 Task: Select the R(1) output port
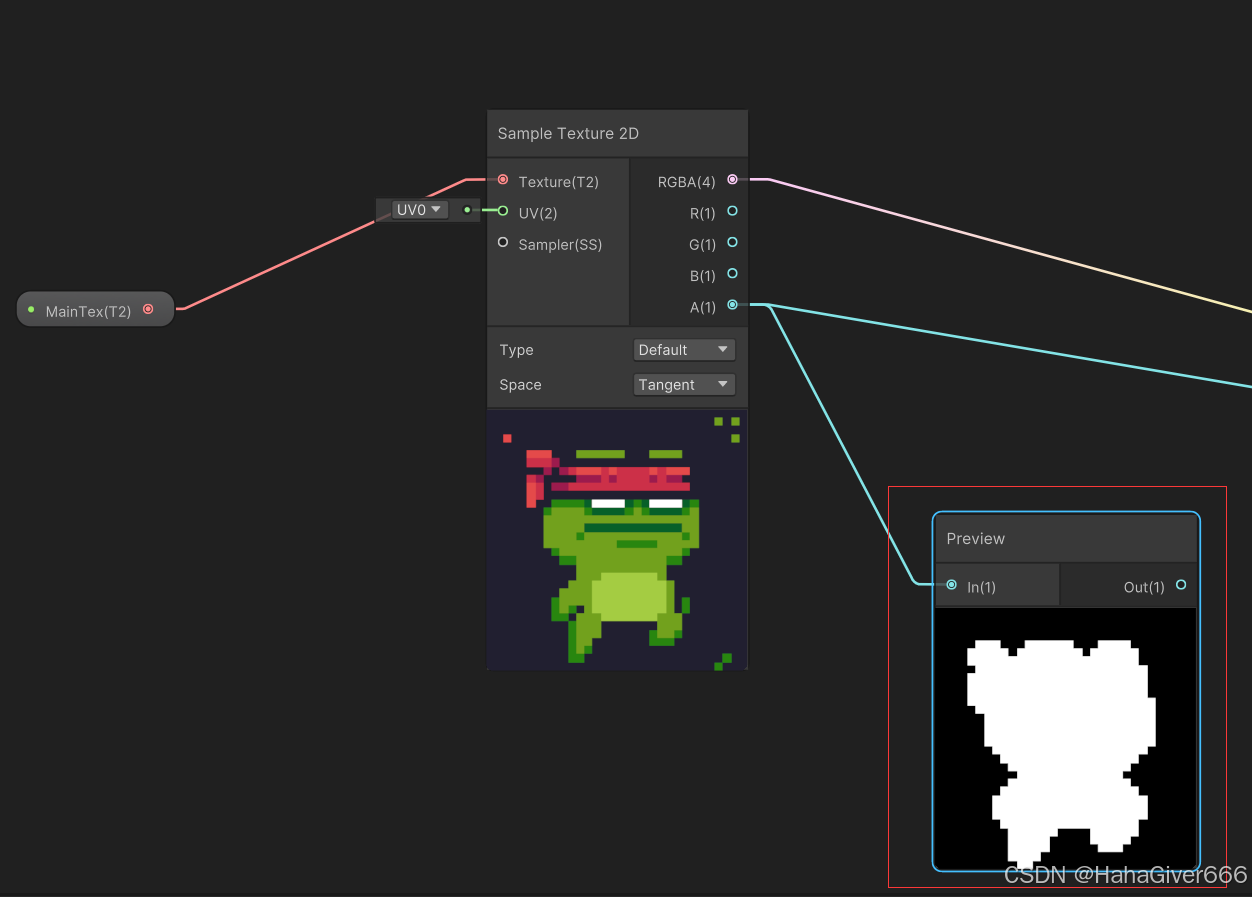pyautogui.click(x=732, y=212)
